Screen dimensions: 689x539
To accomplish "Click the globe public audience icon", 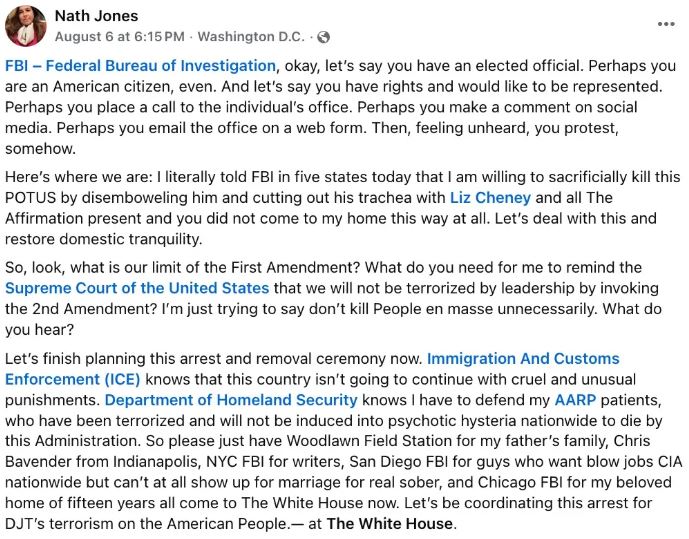I will [x=323, y=38].
